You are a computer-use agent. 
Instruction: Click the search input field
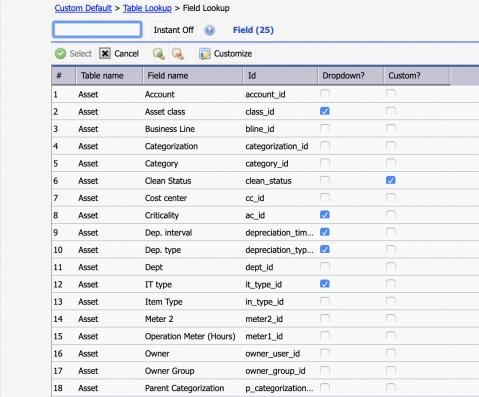(x=97, y=30)
